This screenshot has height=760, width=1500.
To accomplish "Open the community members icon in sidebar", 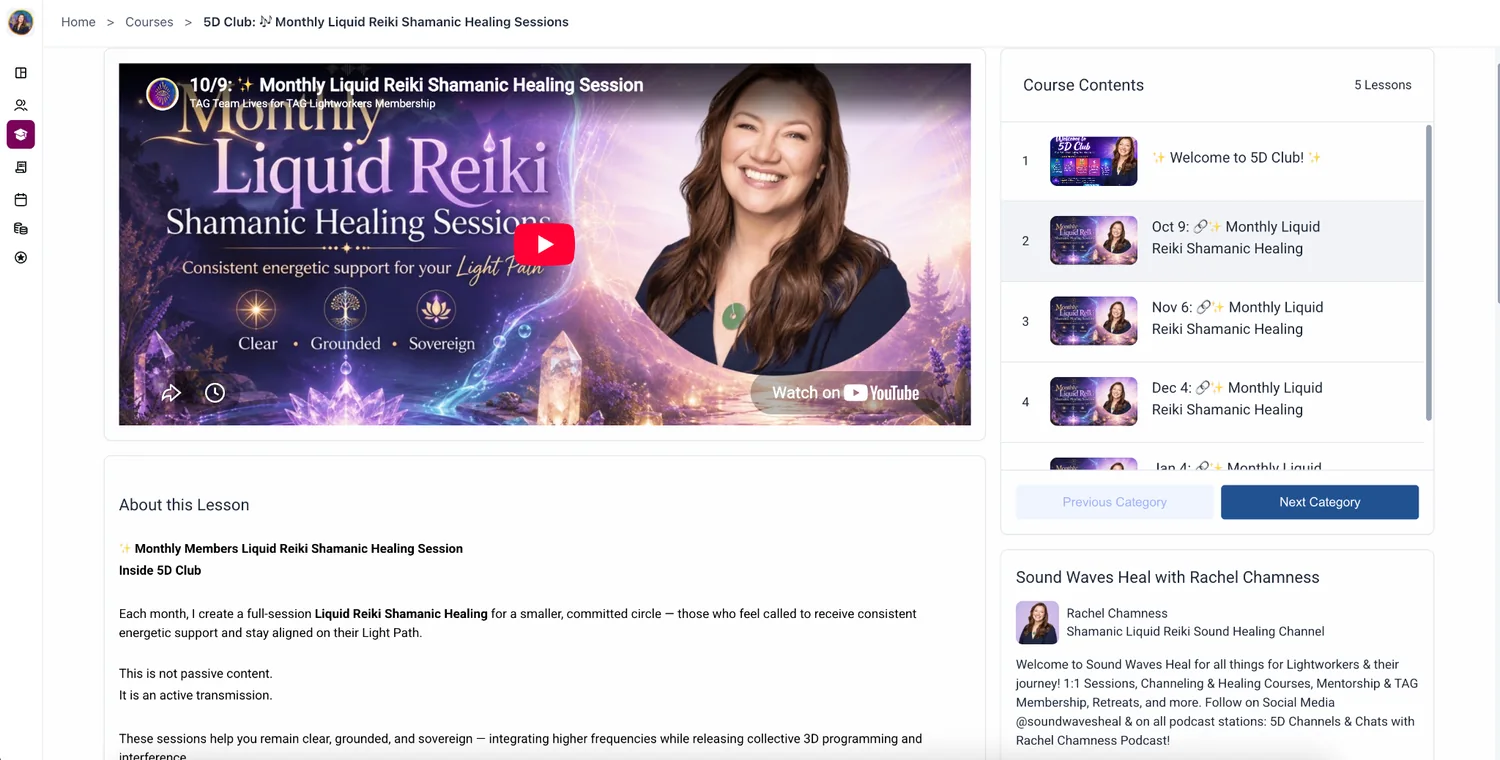I will click(21, 105).
